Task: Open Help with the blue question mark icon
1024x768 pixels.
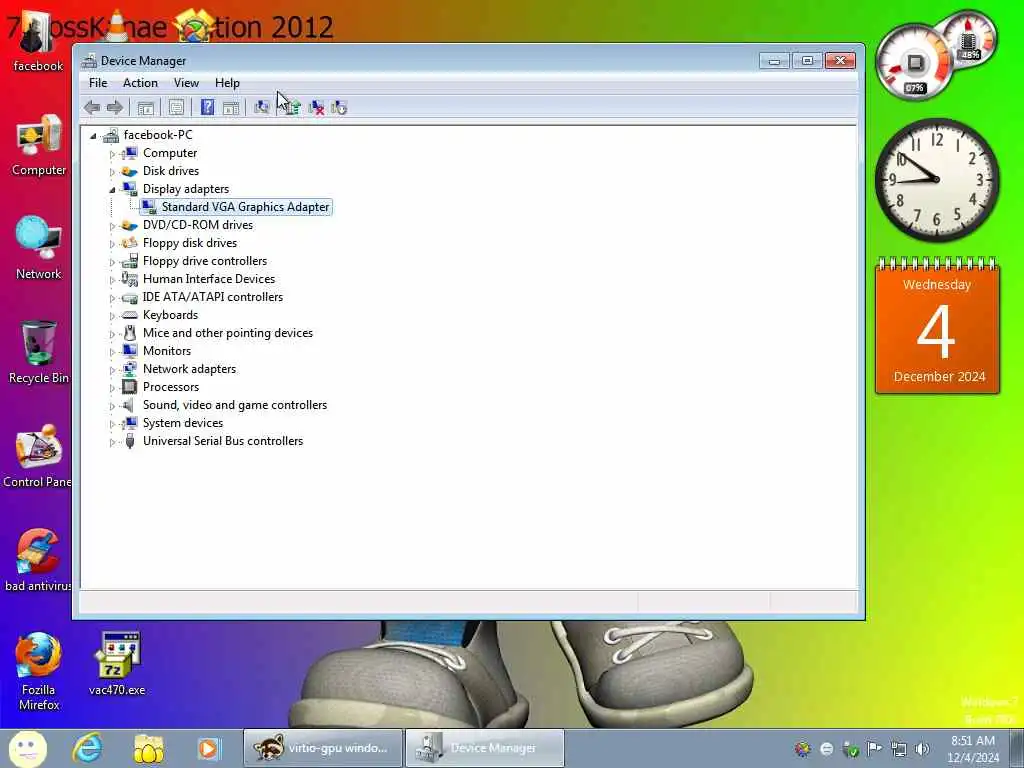Action: pos(207,107)
